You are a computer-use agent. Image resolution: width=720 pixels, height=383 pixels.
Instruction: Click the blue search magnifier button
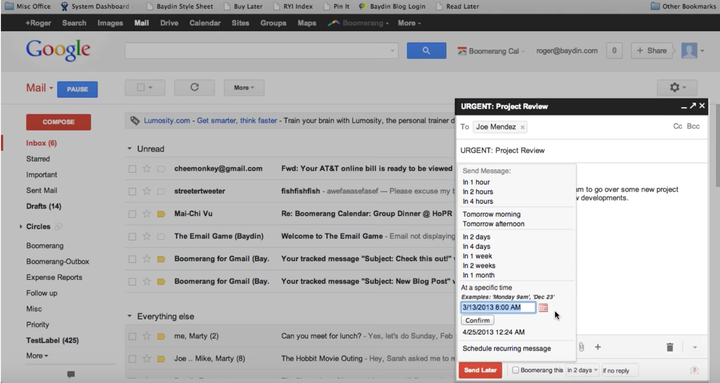426,51
